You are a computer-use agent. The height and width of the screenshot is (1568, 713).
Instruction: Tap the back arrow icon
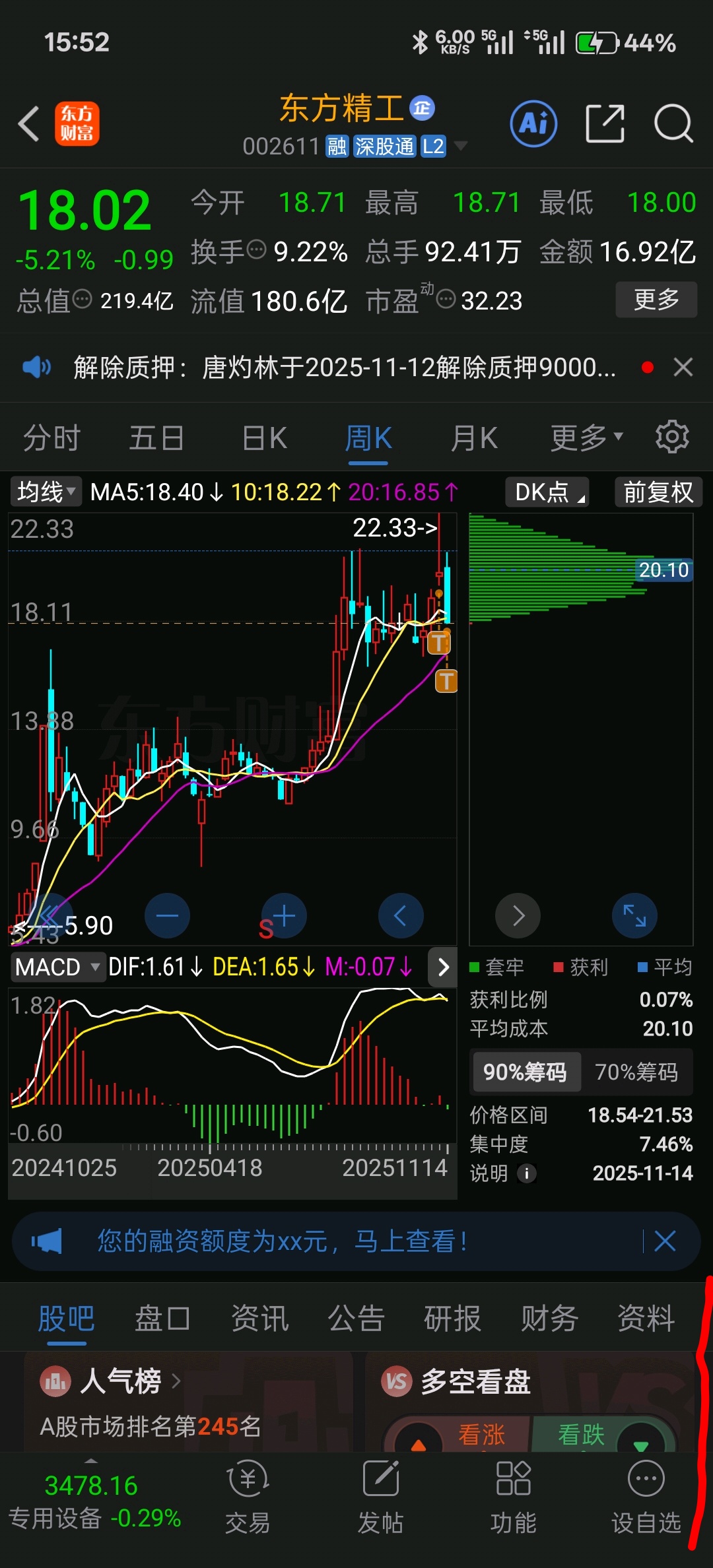(28, 123)
